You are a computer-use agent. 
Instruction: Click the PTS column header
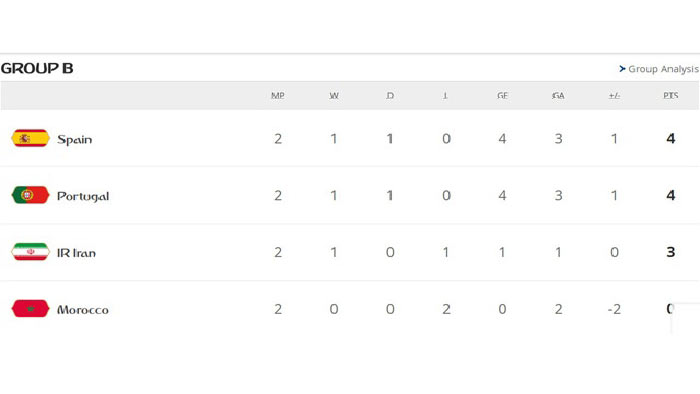click(x=671, y=95)
